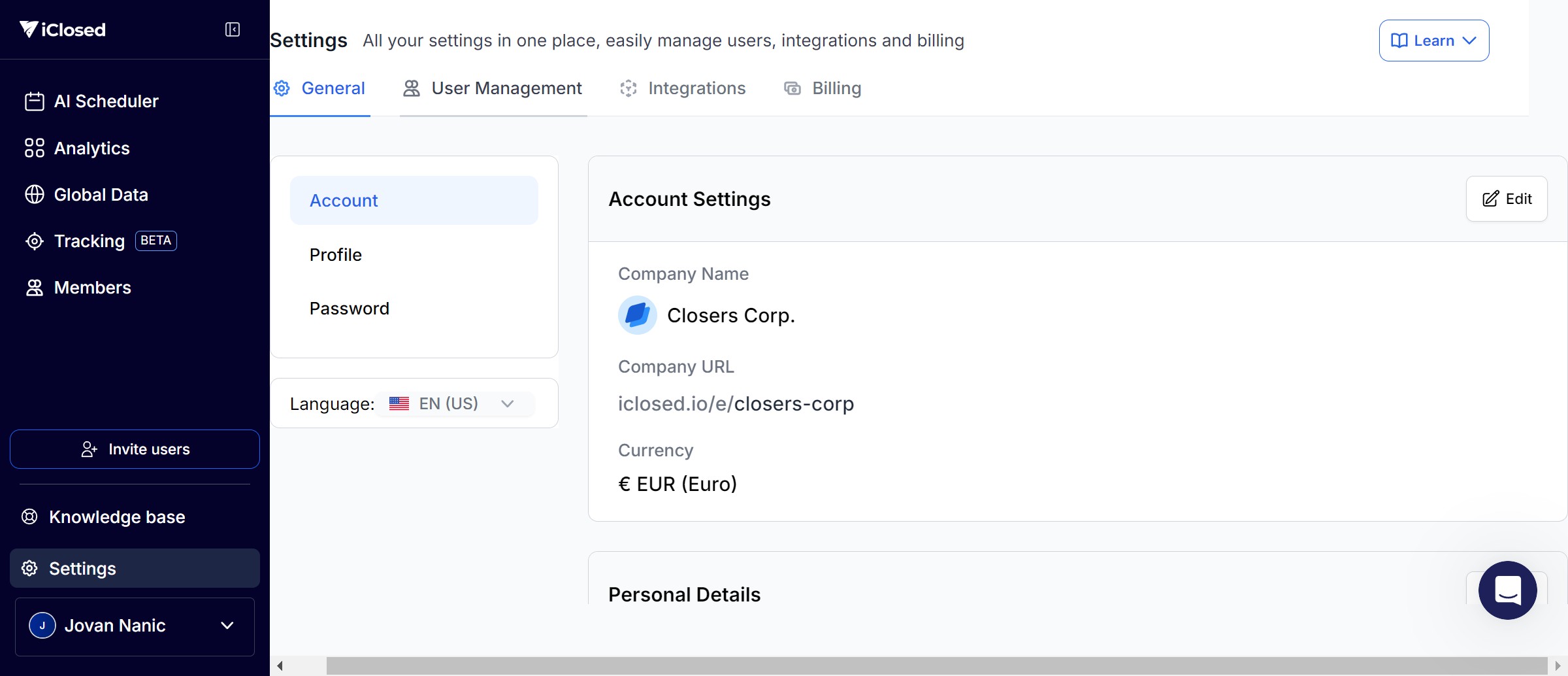Edit the Account Settings

(x=1506, y=199)
